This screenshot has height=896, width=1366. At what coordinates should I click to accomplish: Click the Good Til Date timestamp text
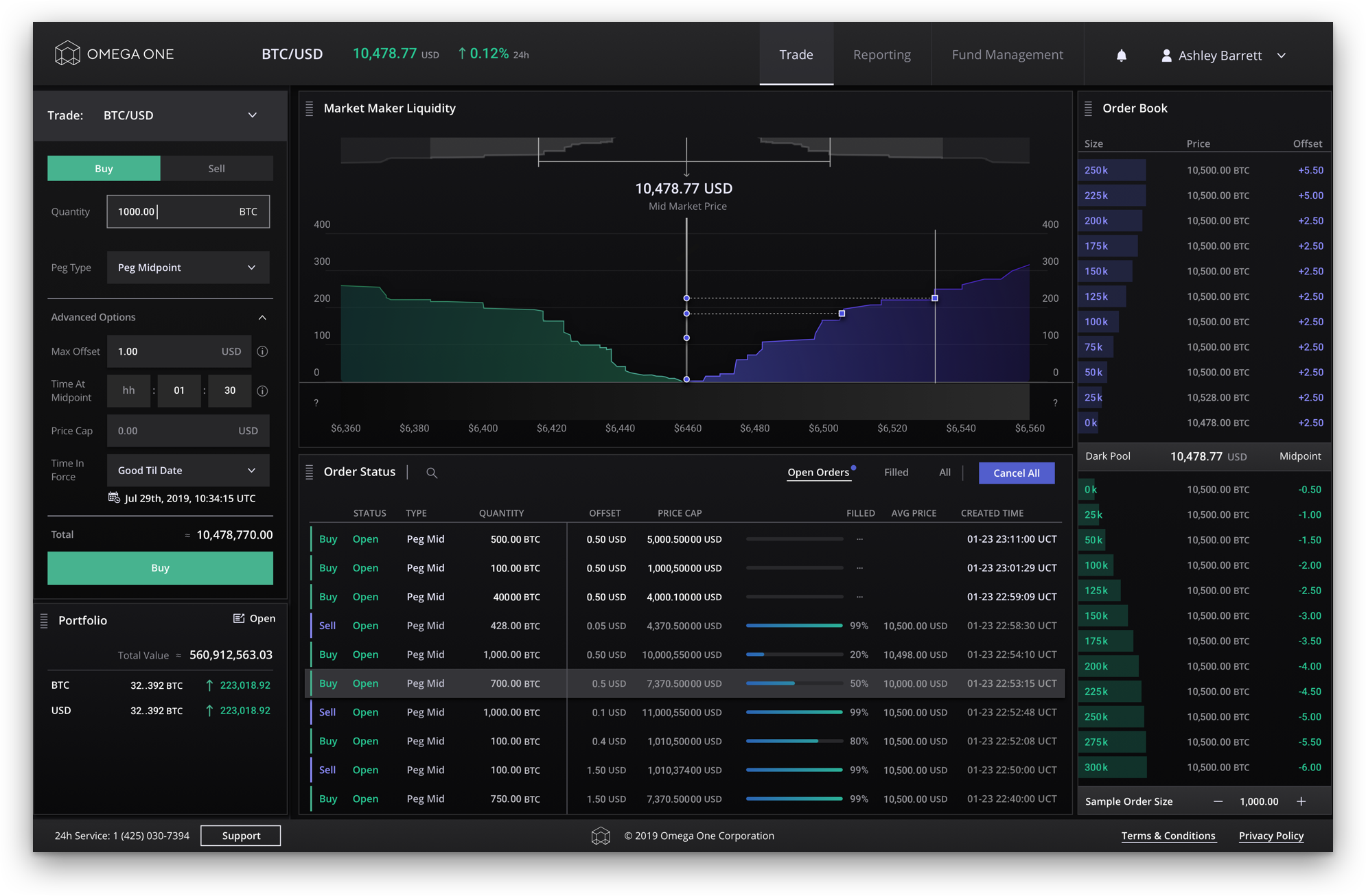click(190, 498)
